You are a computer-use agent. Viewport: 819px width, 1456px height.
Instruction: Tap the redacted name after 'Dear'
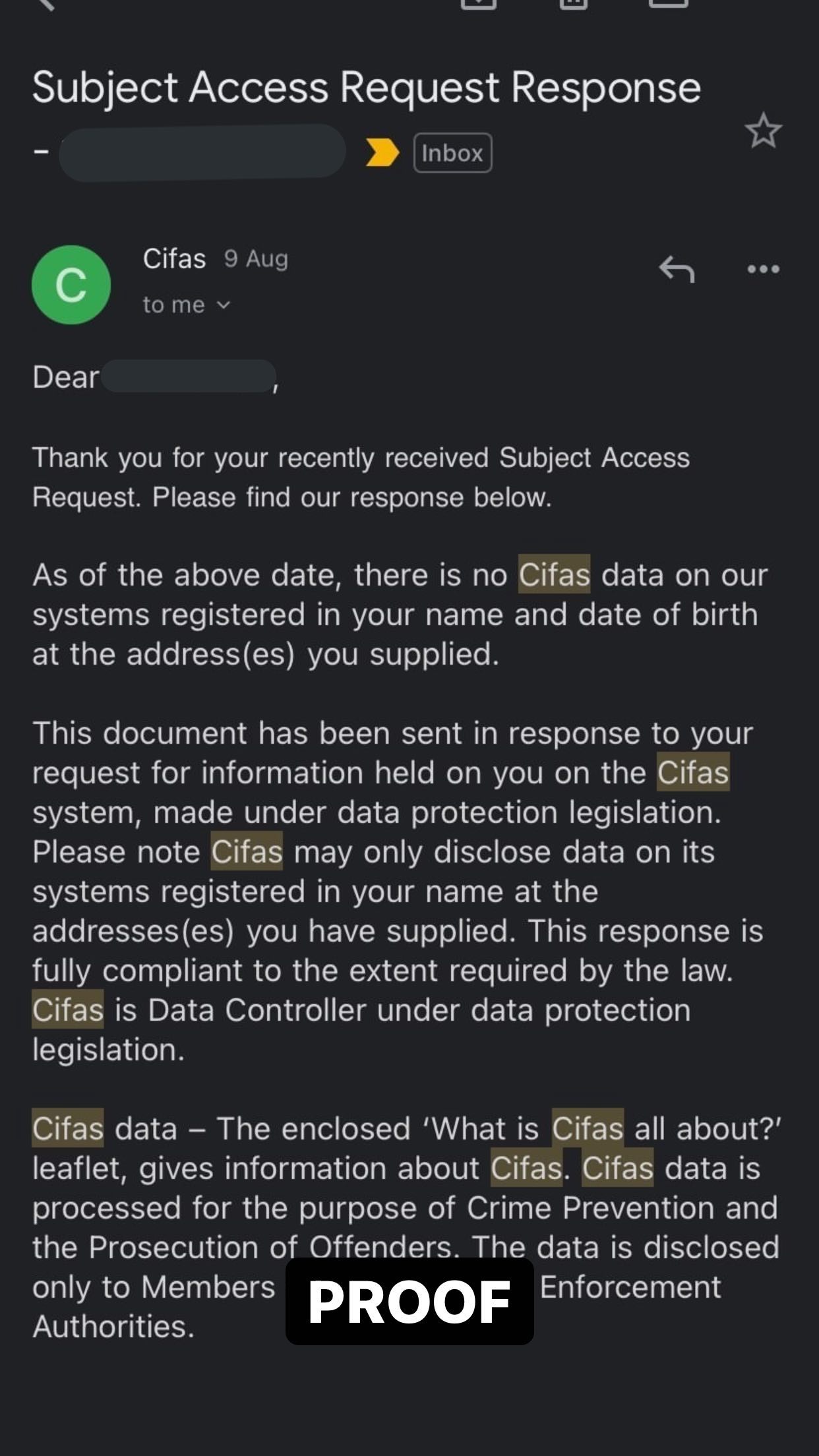[189, 377]
